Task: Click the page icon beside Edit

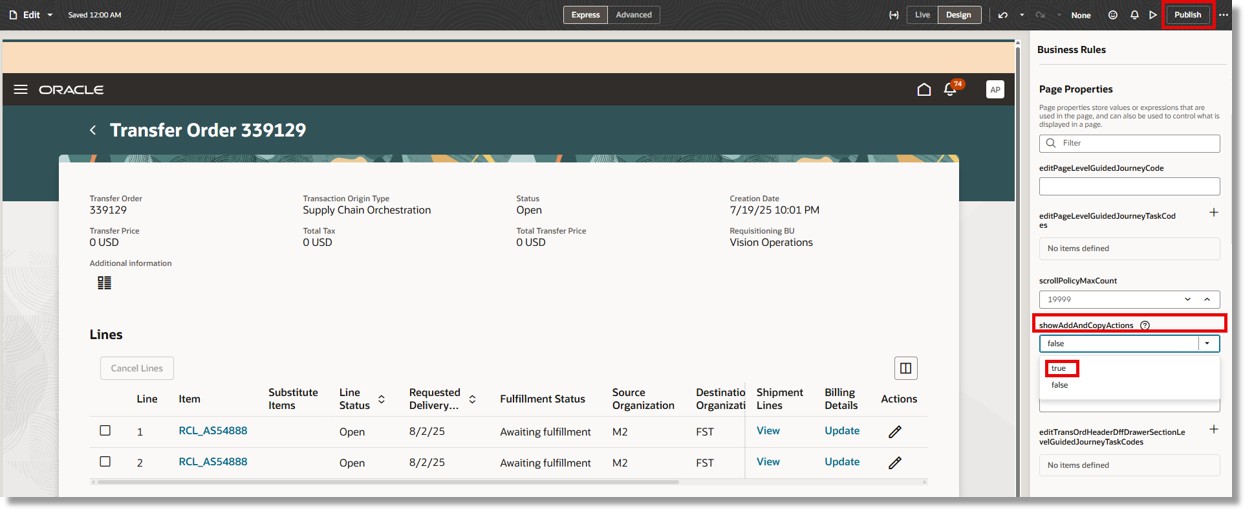Action: pyautogui.click(x=13, y=15)
